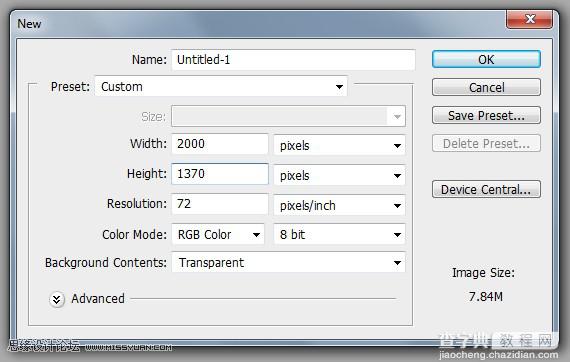
Task: Click the Width: label
Action: (x=148, y=144)
